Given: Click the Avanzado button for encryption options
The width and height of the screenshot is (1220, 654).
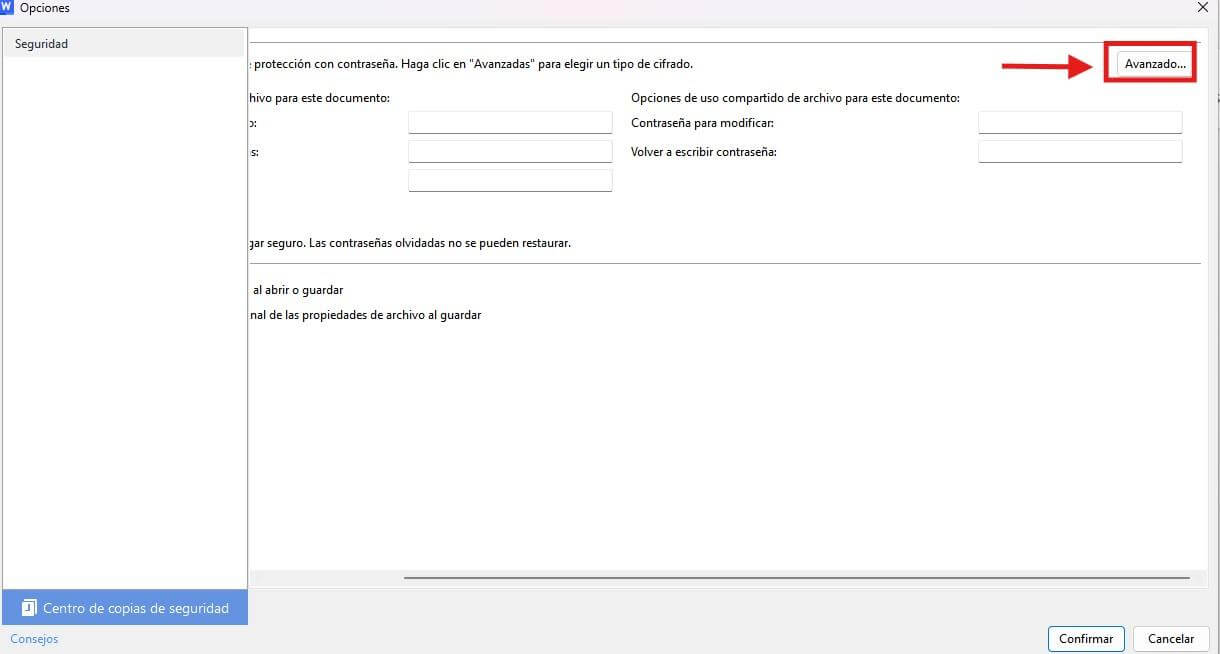Looking at the screenshot, I should tap(1151, 63).
